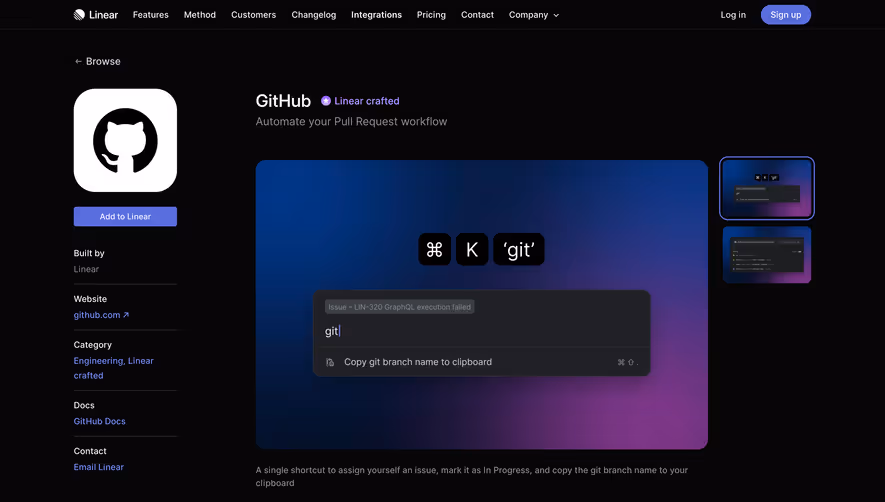Open the github.com website link
The width and height of the screenshot is (885, 502).
(102, 315)
